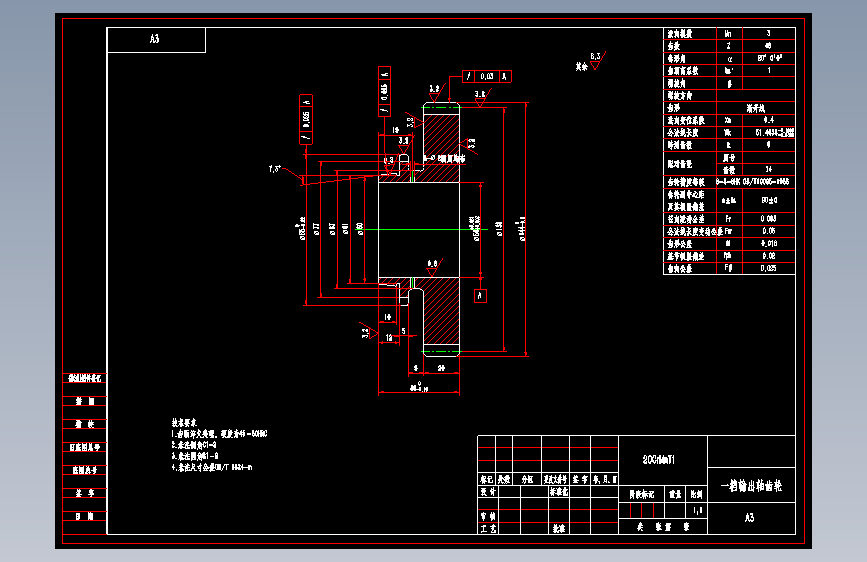
Task: Select the Wk symbol cell
Action: click(x=728, y=133)
